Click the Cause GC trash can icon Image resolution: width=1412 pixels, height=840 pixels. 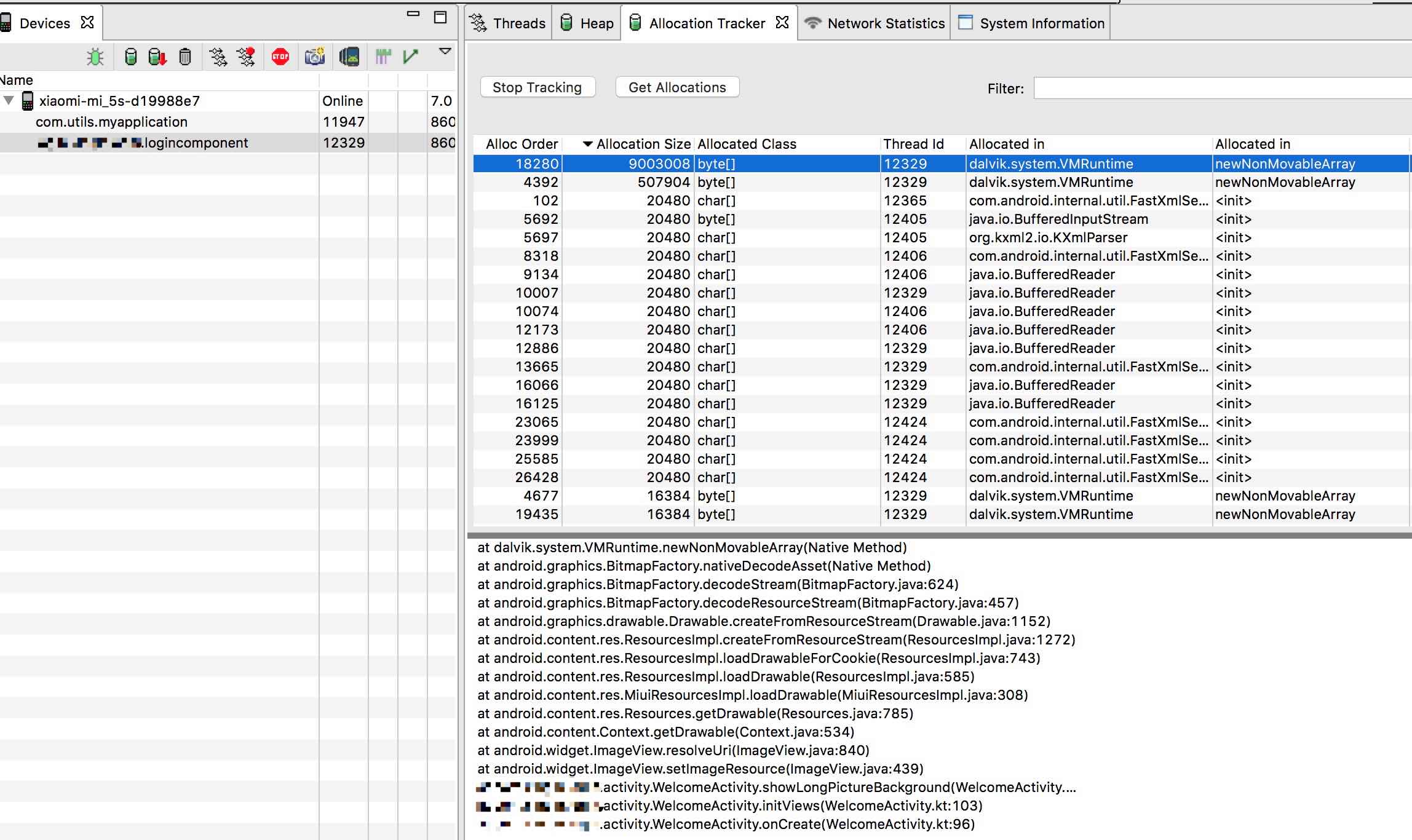click(x=185, y=57)
